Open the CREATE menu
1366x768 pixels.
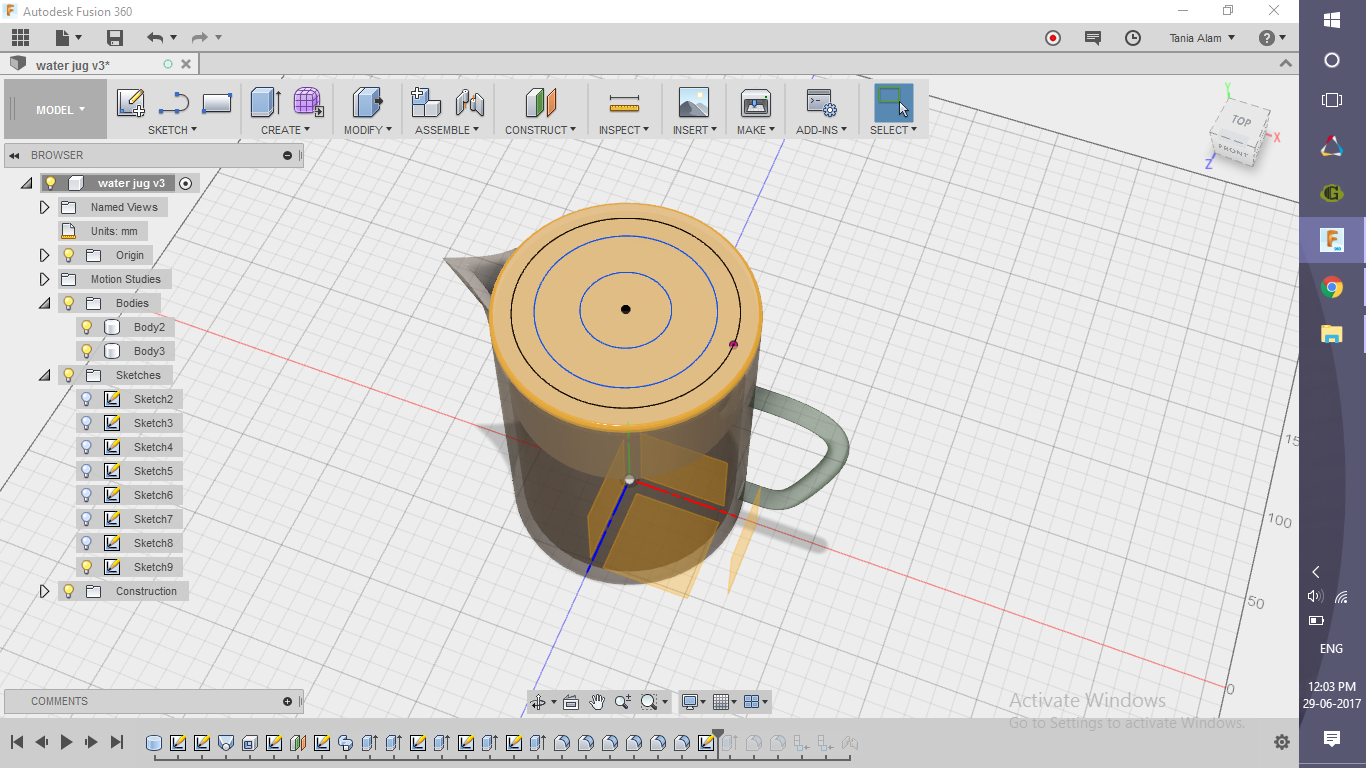pyautogui.click(x=286, y=130)
